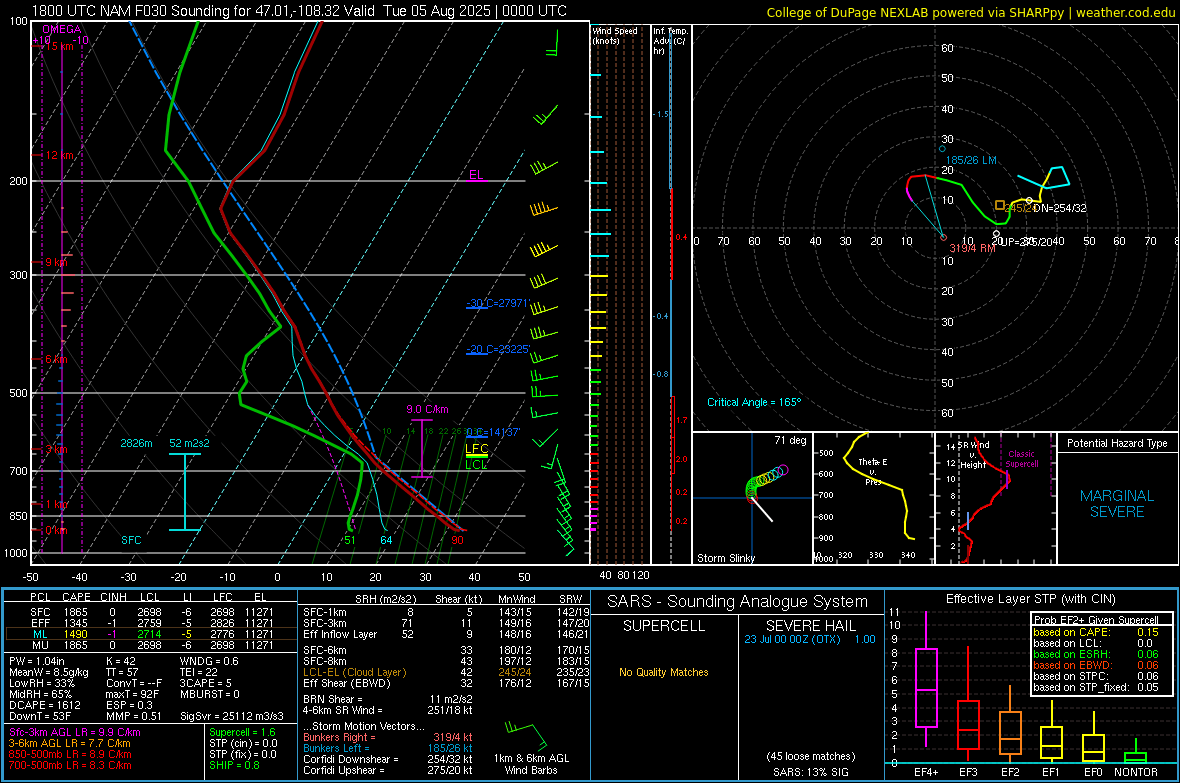Select the DN=254/32 hodograph label

point(1060,208)
